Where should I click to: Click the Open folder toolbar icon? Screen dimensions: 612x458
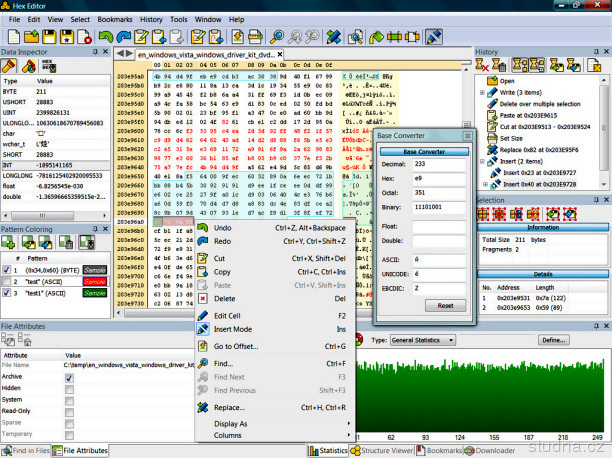pos(29,37)
